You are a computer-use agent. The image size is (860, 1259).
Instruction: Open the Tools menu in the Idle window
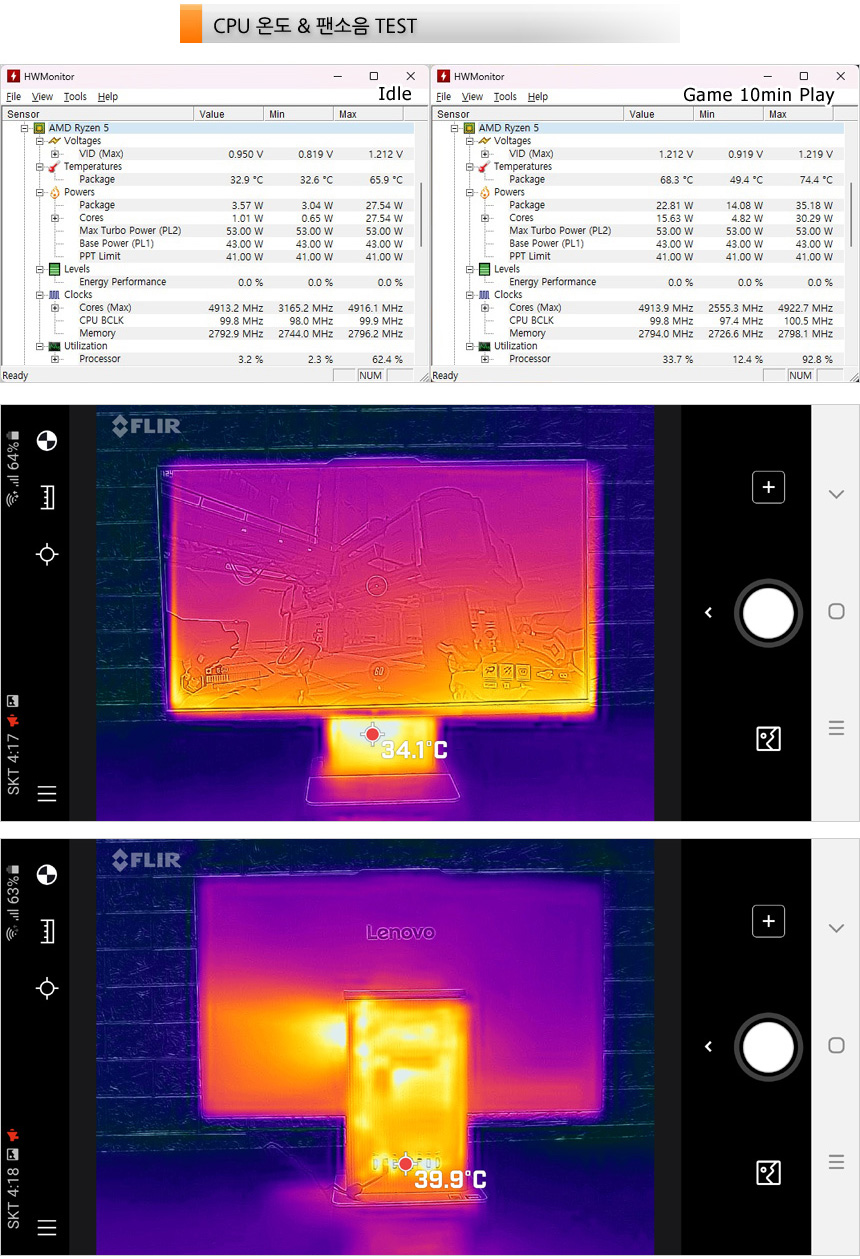click(x=75, y=97)
